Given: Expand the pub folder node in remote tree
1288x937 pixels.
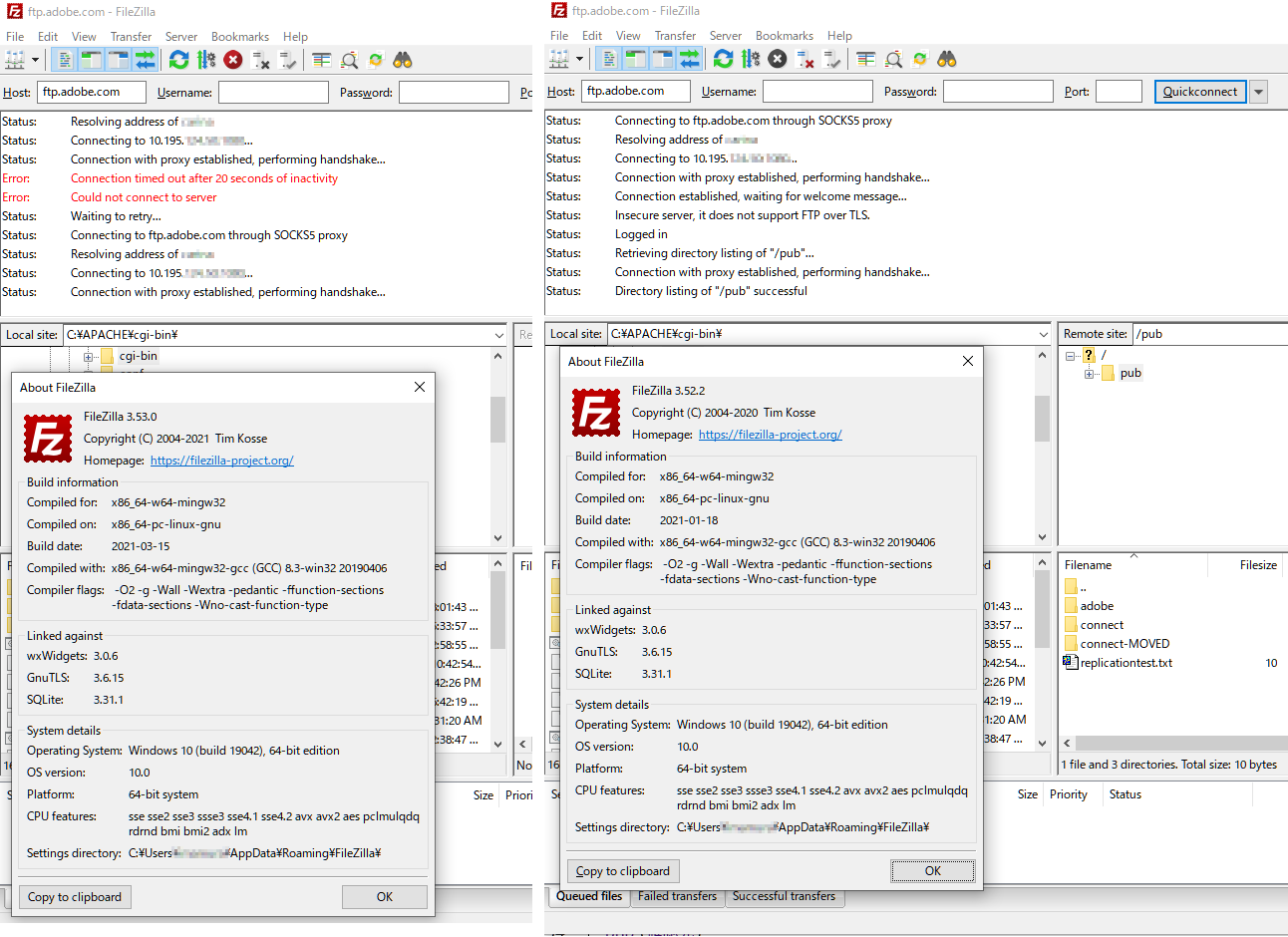Looking at the screenshot, I should [1089, 375].
